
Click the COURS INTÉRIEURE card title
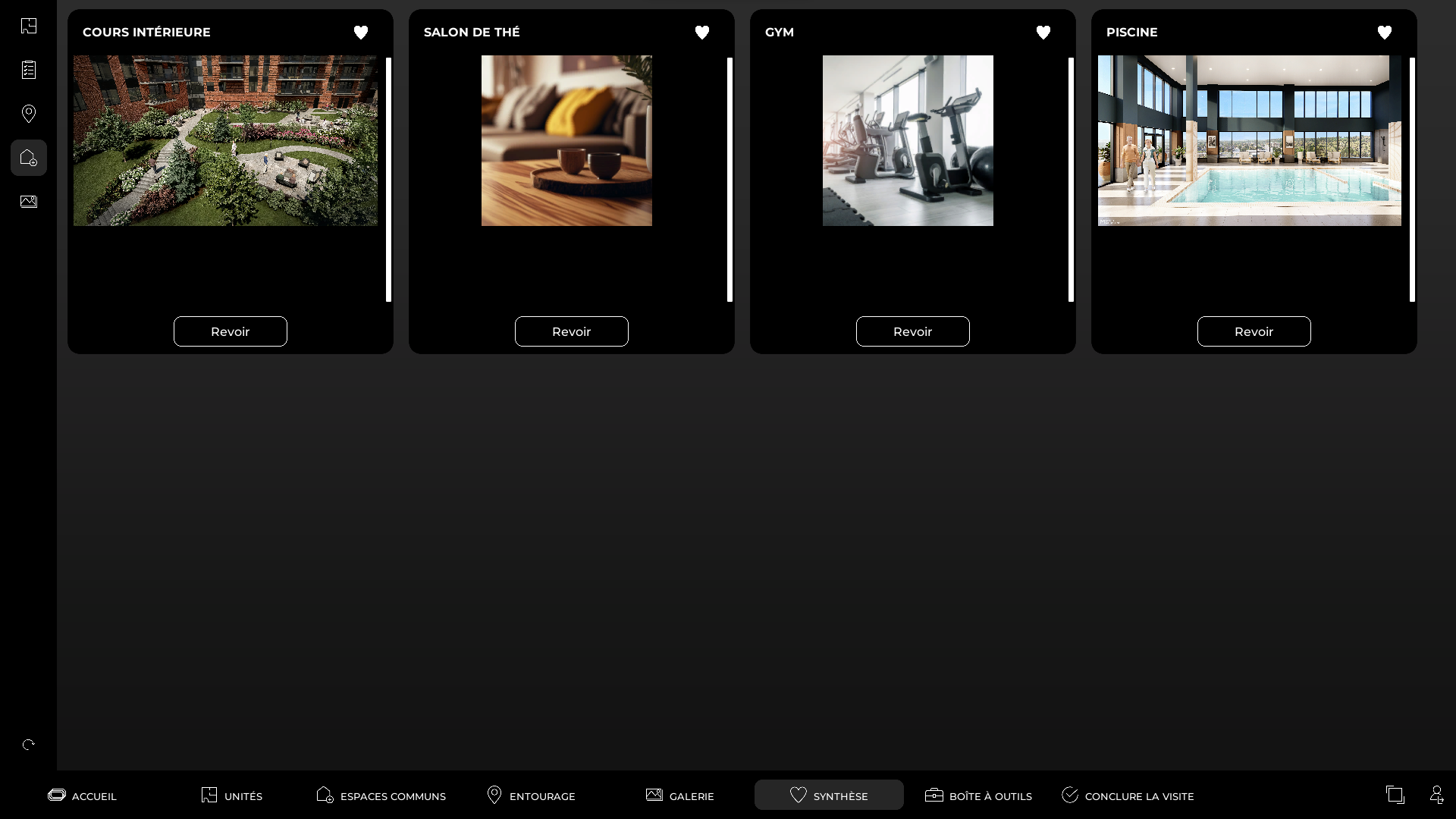(x=146, y=33)
